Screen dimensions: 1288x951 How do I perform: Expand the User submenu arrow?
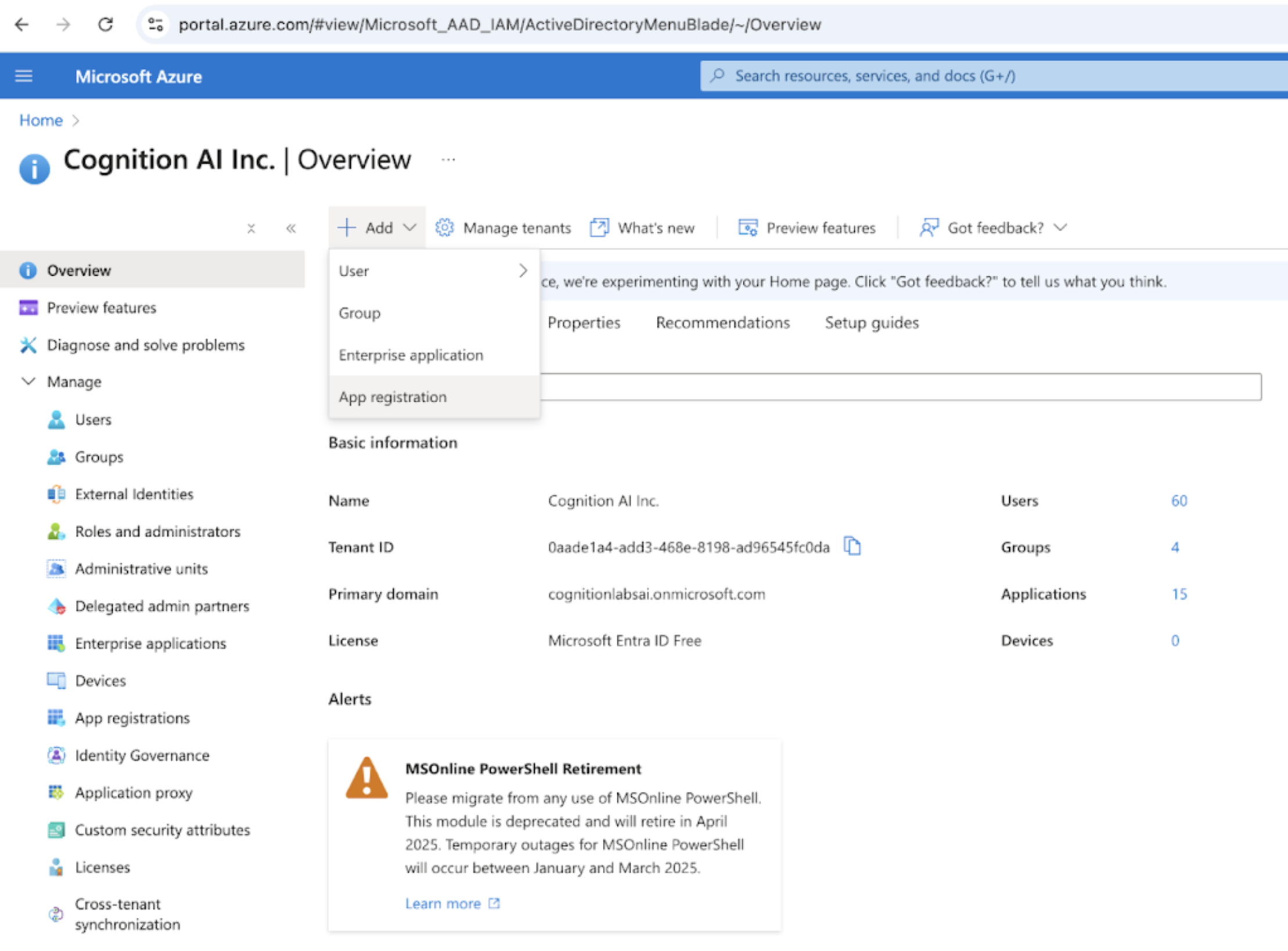(523, 271)
